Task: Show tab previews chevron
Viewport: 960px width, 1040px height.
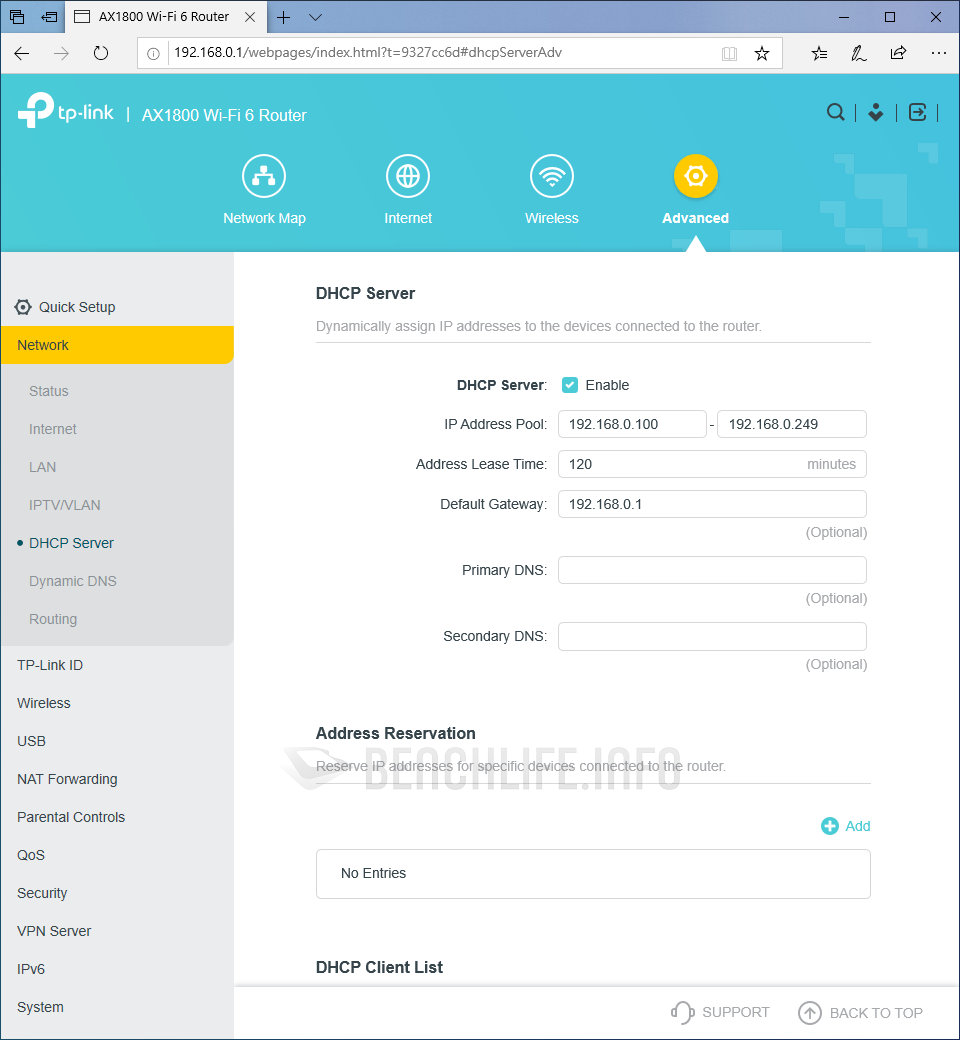Action: [316, 17]
